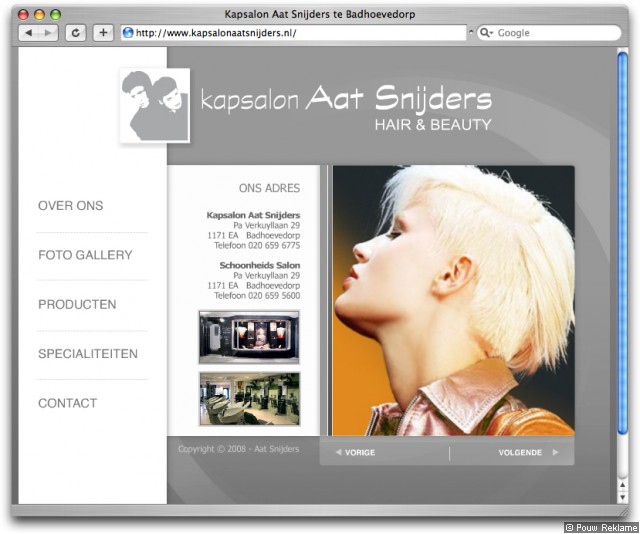Click the VOLGENDE next photo button
The width and height of the screenshot is (640, 534).
(528, 452)
